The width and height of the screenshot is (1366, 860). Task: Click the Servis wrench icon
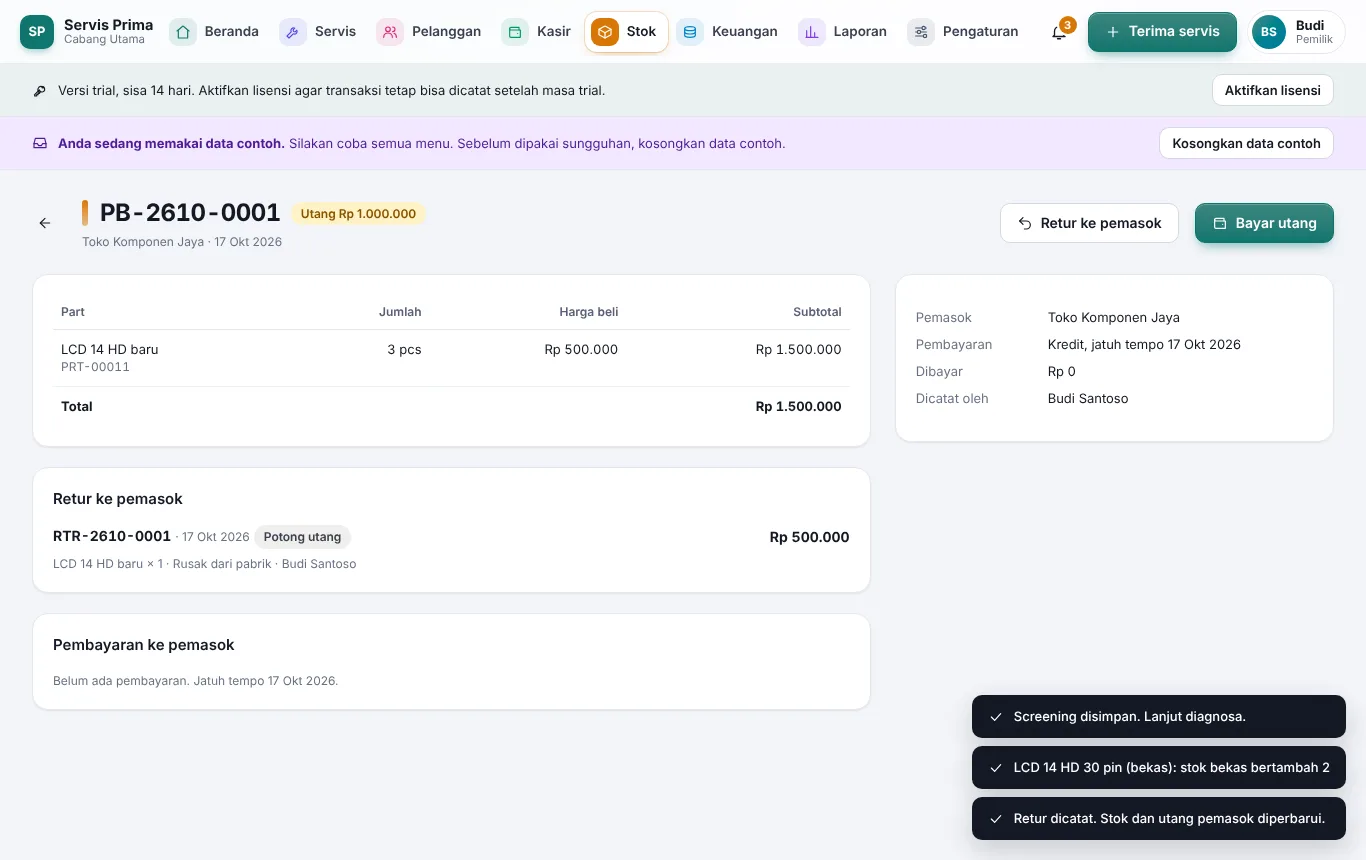293,32
